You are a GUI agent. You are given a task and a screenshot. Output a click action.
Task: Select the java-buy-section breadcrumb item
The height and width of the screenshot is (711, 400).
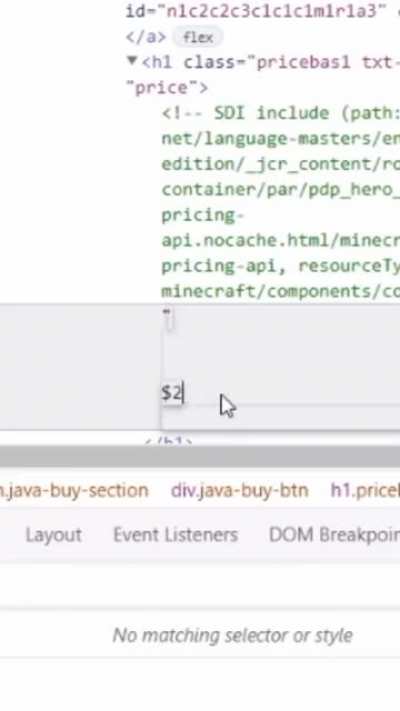click(74, 491)
